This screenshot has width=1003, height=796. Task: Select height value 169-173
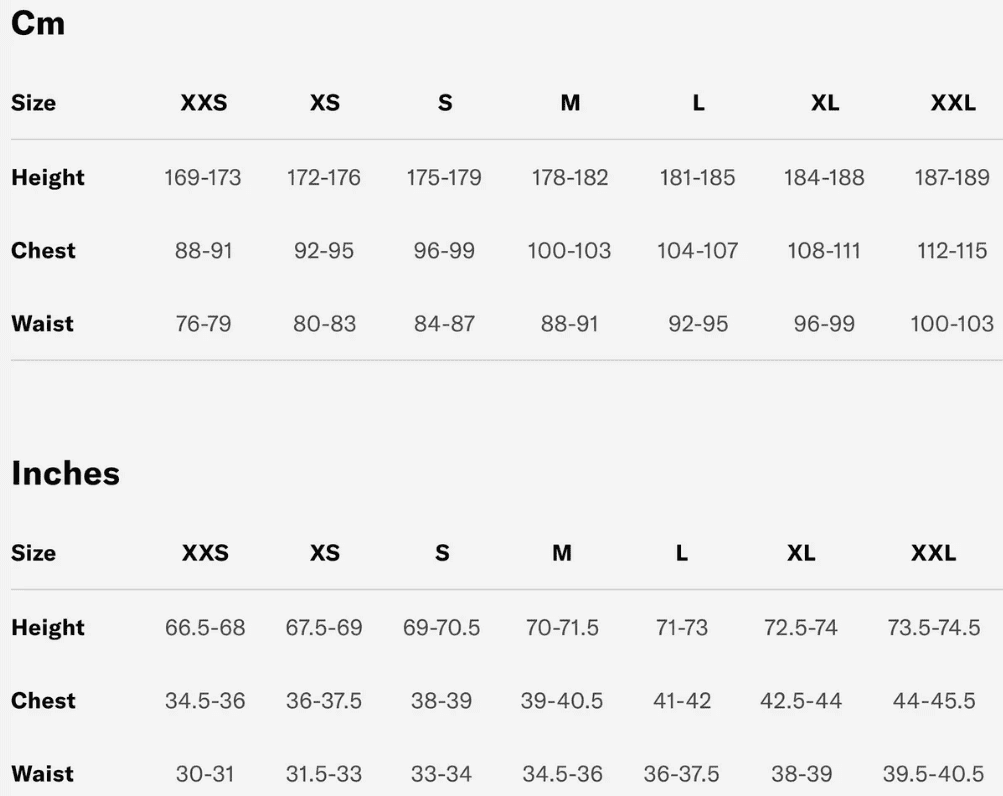click(203, 178)
